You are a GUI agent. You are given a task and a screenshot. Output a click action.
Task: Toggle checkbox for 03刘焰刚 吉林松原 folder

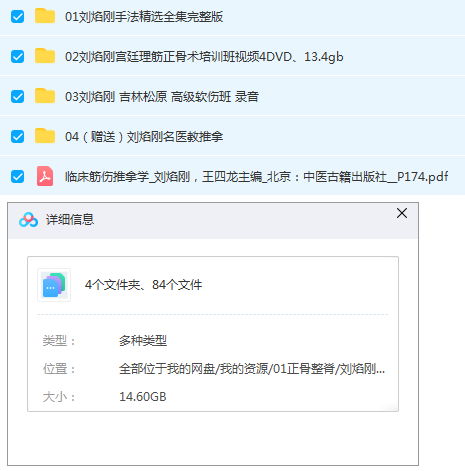(x=17, y=96)
